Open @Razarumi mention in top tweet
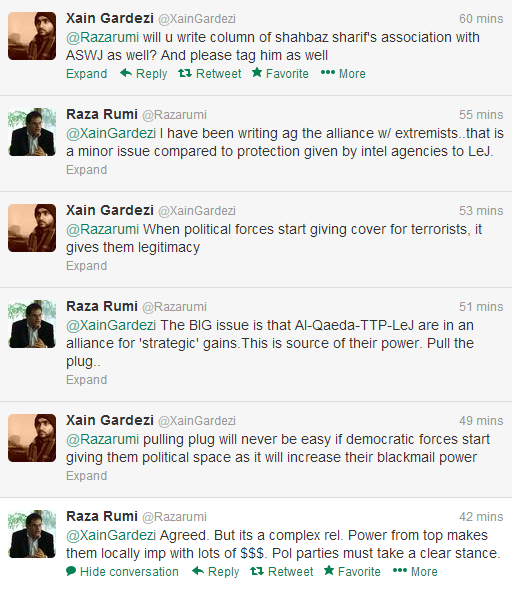 pos(103,37)
